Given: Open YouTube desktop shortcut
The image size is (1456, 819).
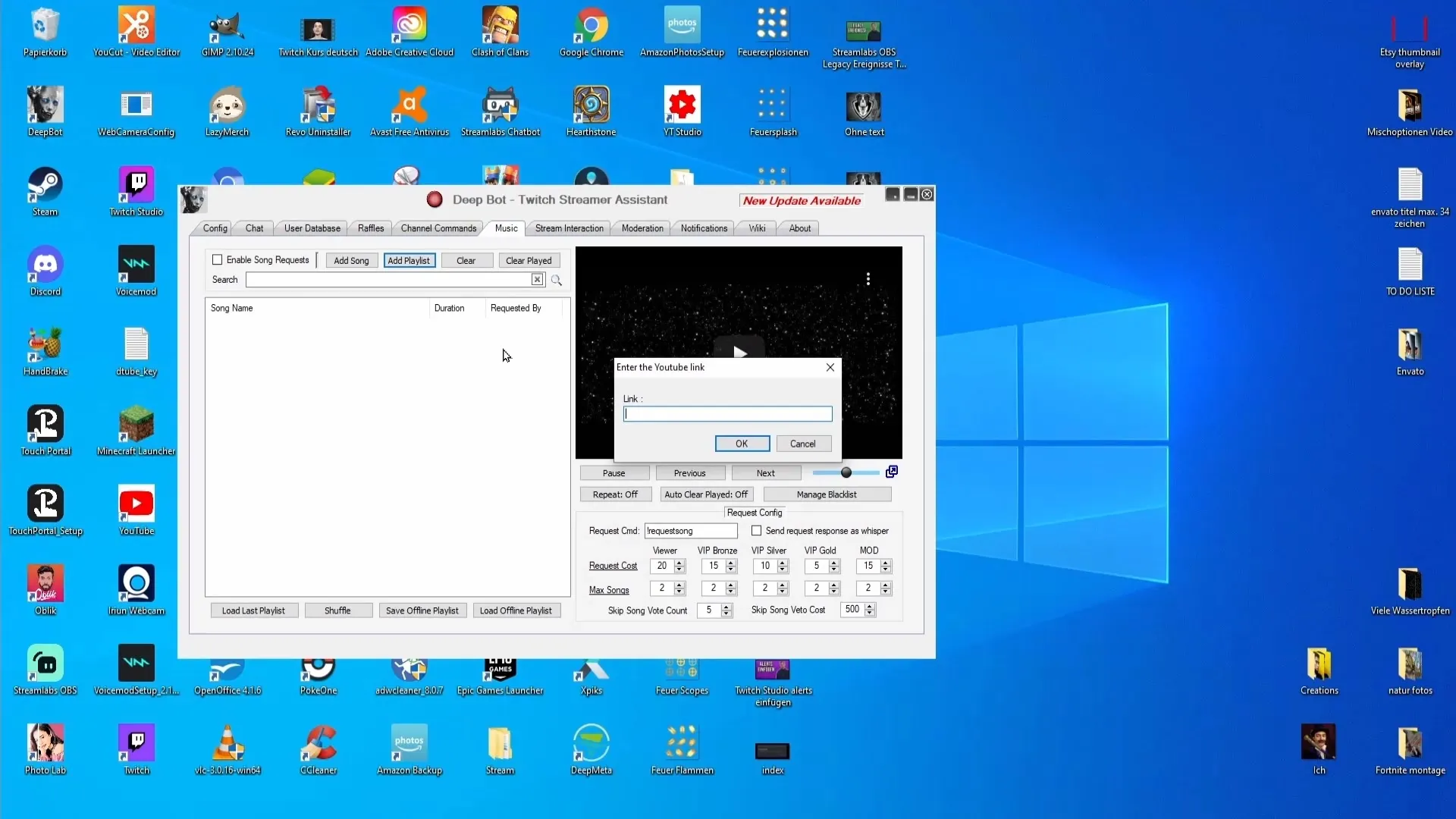Looking at the screenshot, I should (x=136, y=510).
